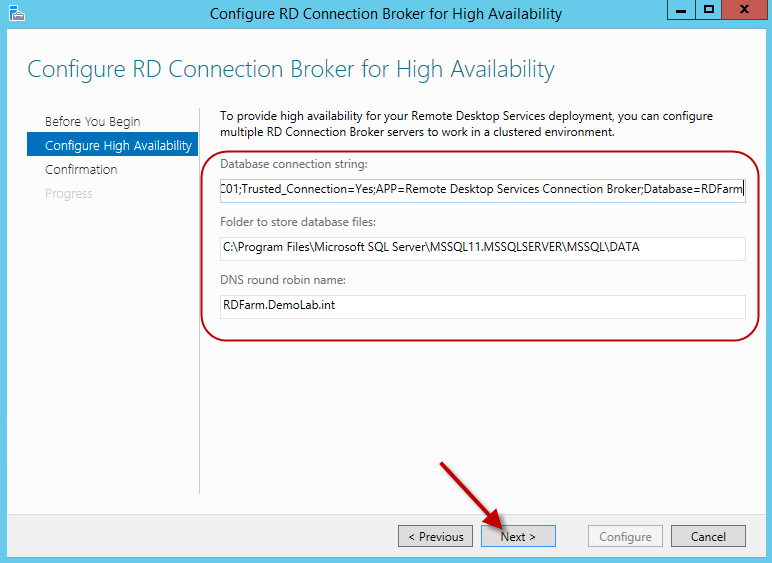Focus the folder to store database files field
The image size is (772, 563).
coord(483,247)
